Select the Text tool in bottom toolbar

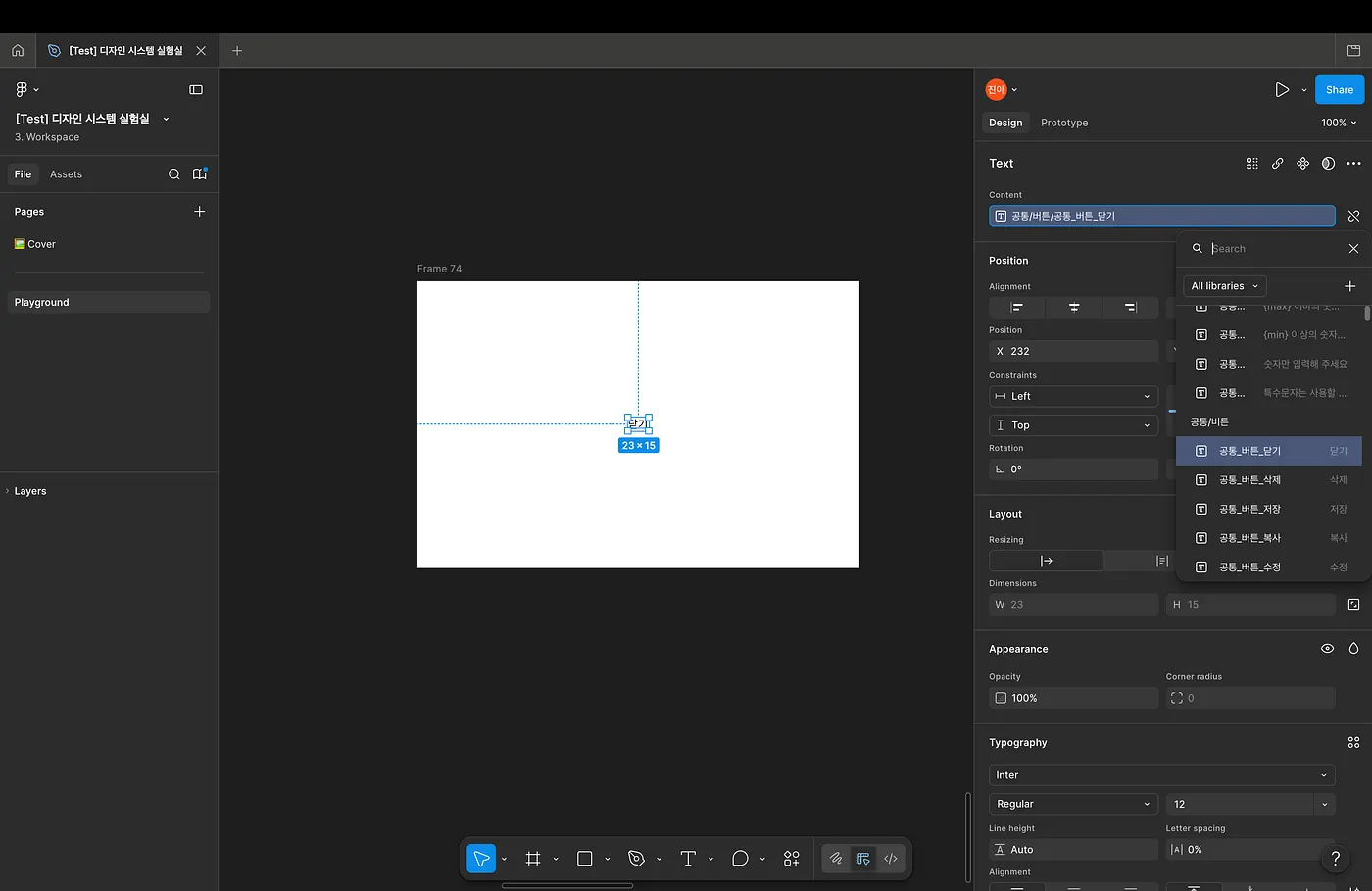click(x=688, y=859)
